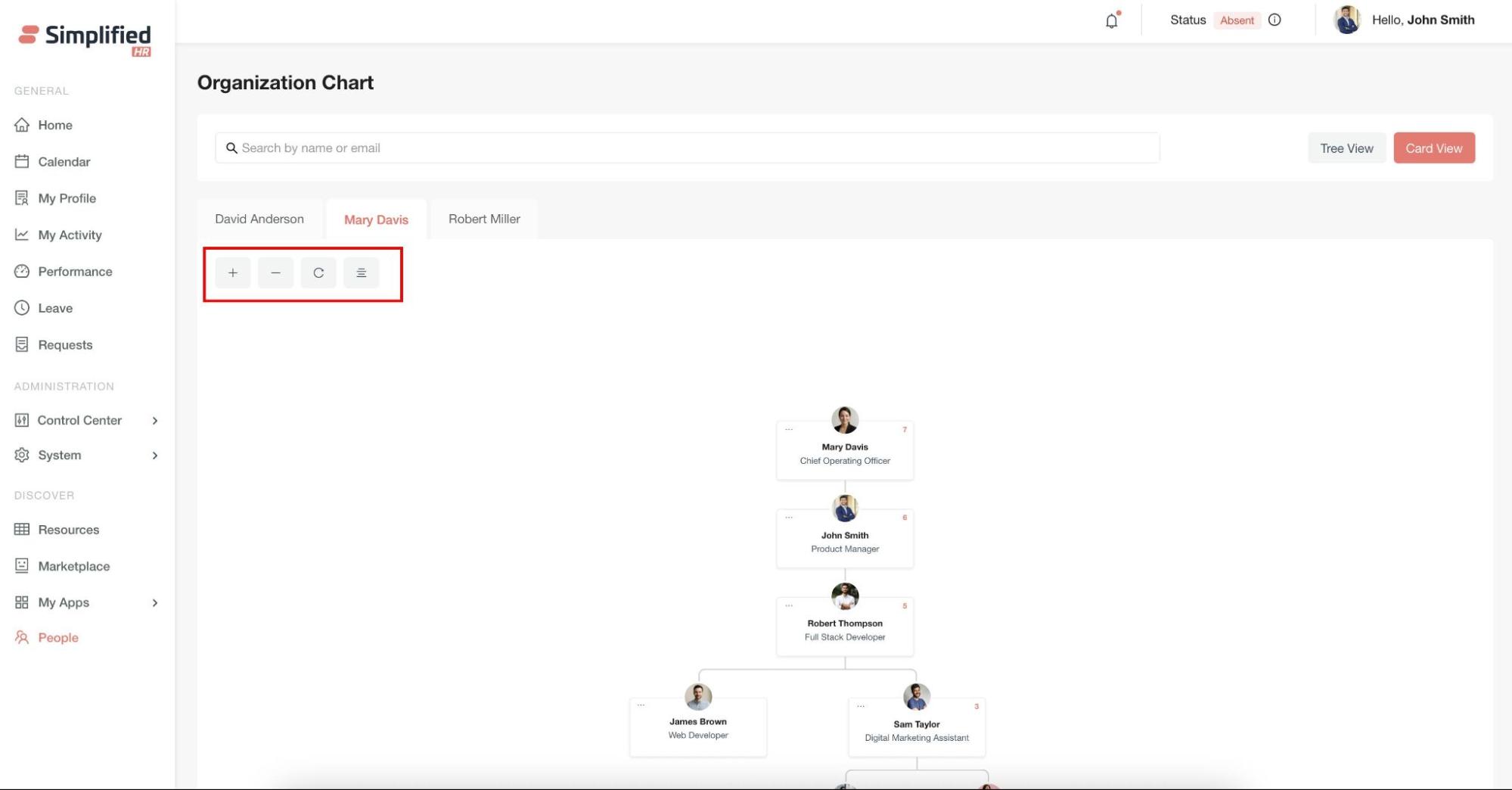Reset the chart using the refresh icon
Screen dimensions: 1512x790
[318, 273]
